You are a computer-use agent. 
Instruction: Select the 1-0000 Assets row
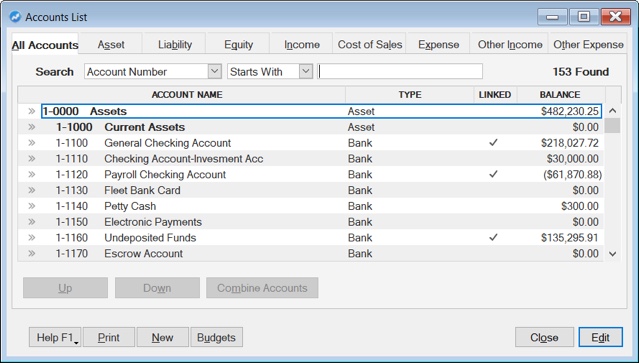pyautogui.click(x=321, y=111)
